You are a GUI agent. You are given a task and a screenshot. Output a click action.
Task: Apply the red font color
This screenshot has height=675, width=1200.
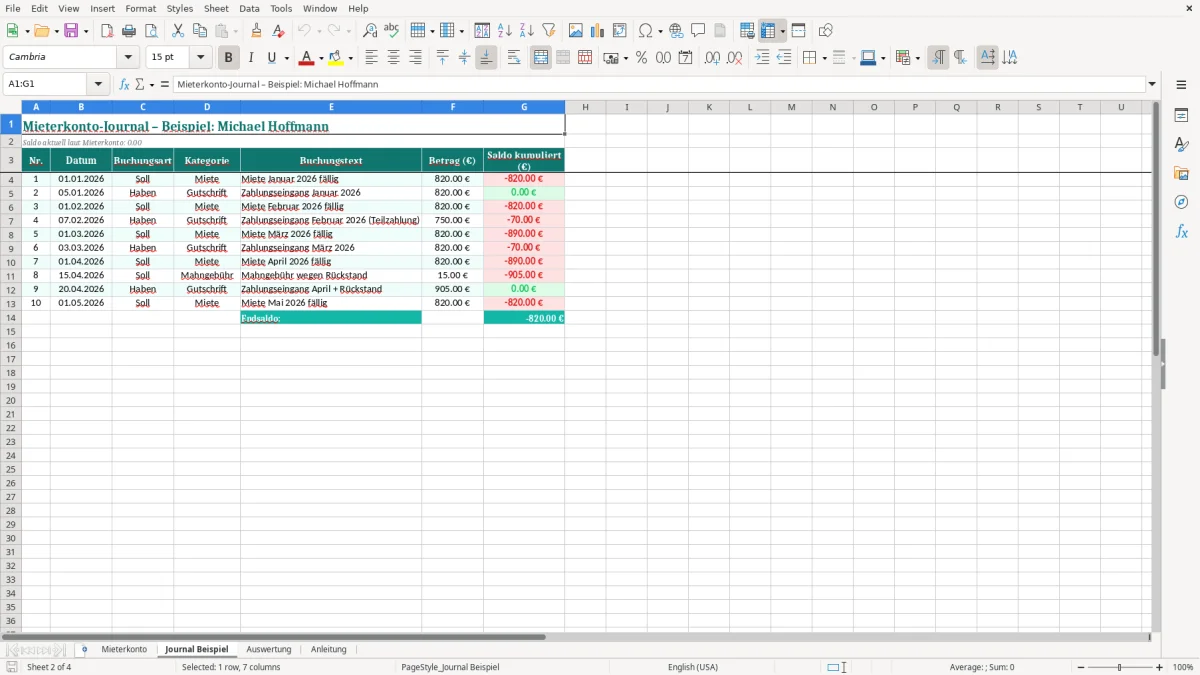pyautogui.click(x=307, y=58)
